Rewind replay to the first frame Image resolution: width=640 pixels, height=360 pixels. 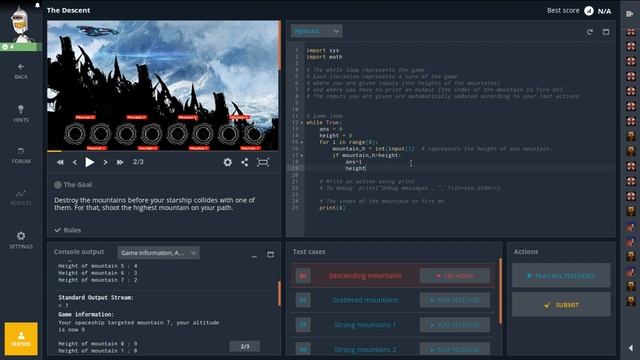tap(60, 162)
